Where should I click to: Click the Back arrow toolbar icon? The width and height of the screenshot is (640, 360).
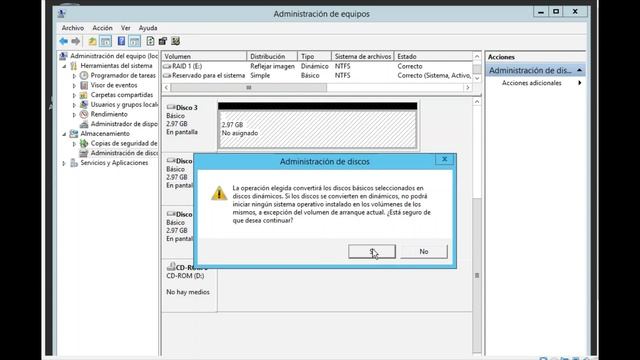(x=63, y=41)
